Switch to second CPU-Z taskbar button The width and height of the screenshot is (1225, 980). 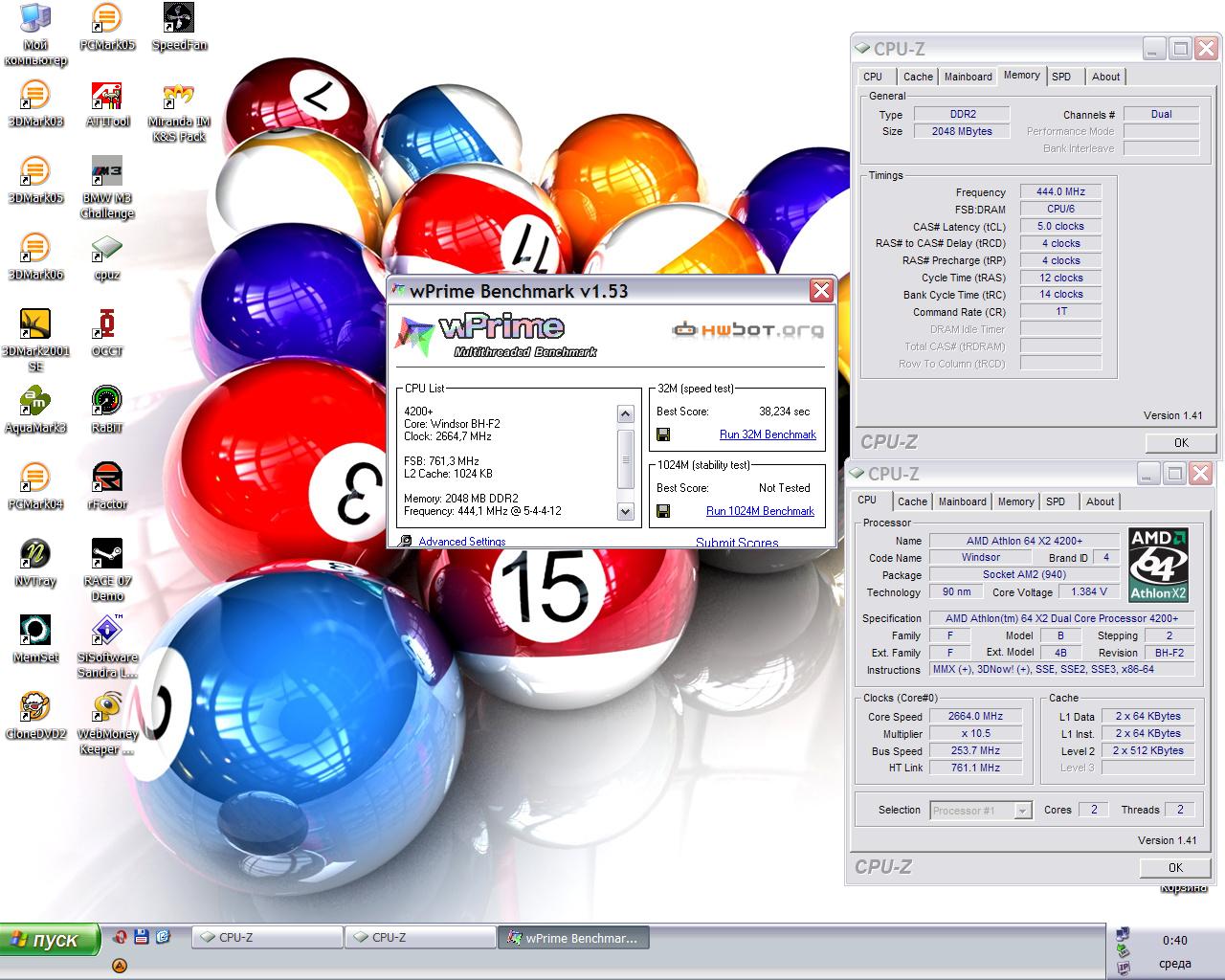(420, 938)
